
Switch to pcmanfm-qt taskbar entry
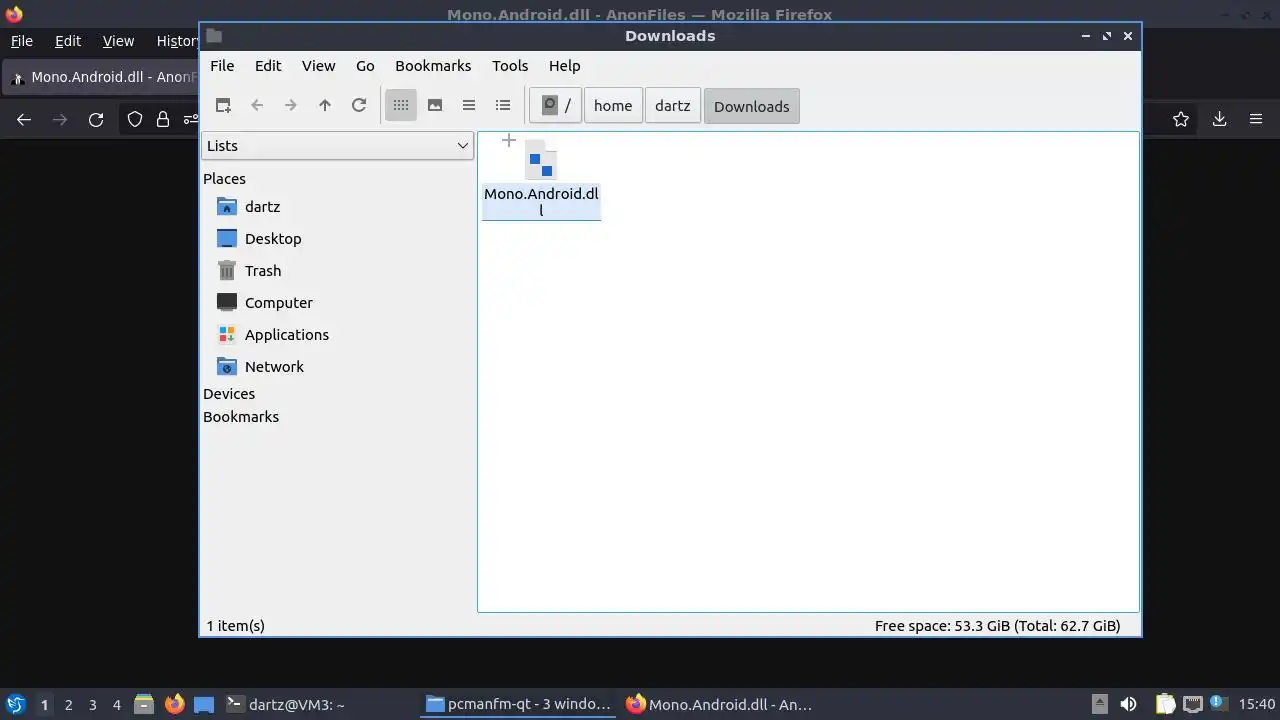click(518, 704)
